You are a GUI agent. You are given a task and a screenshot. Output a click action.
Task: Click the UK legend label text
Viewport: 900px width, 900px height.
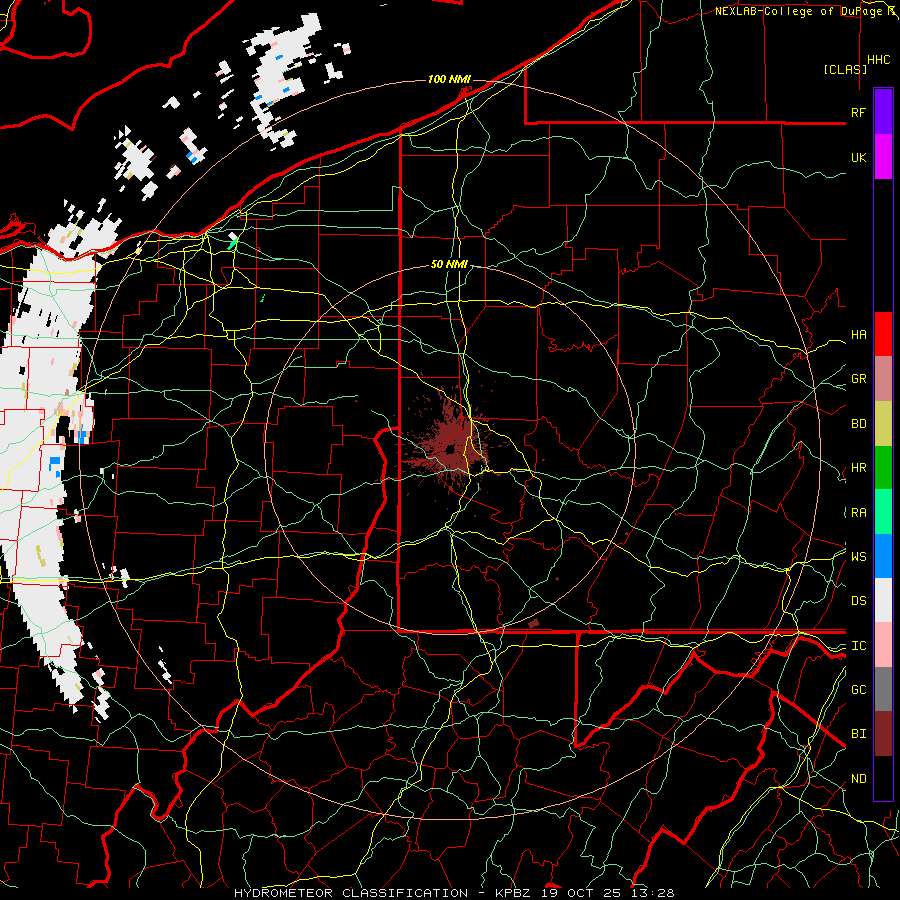tap(858, 157)
